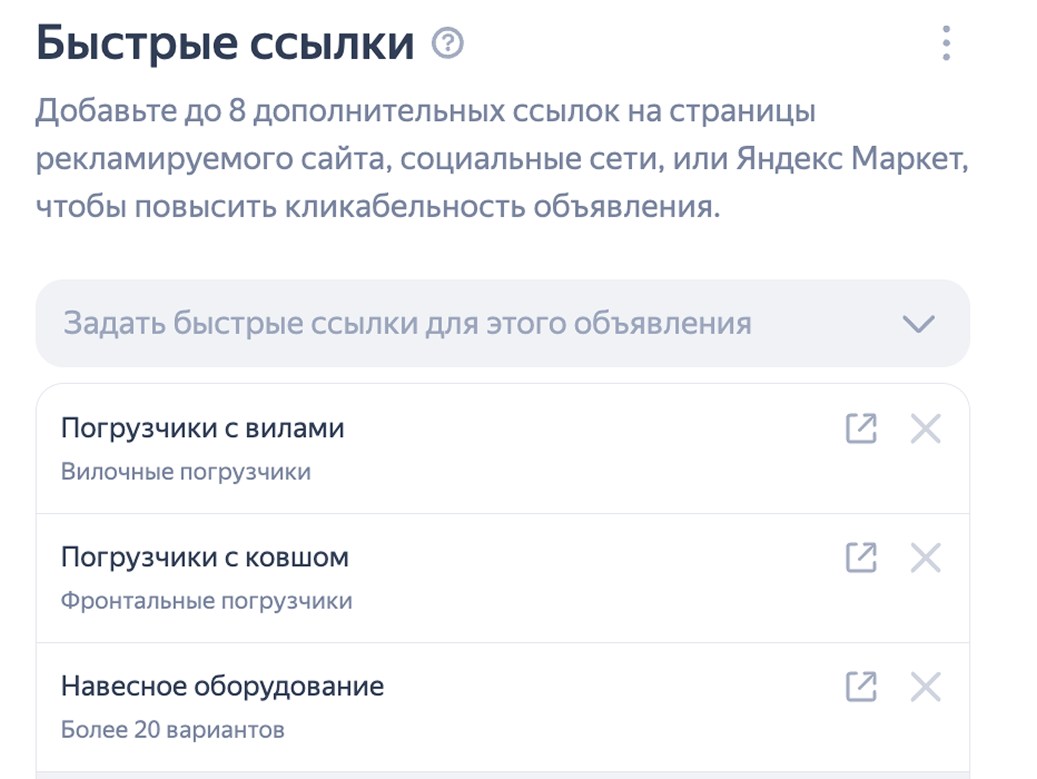1037x779 pixels.
Task: Open the three-dot options menu
Action: (946, 44)
